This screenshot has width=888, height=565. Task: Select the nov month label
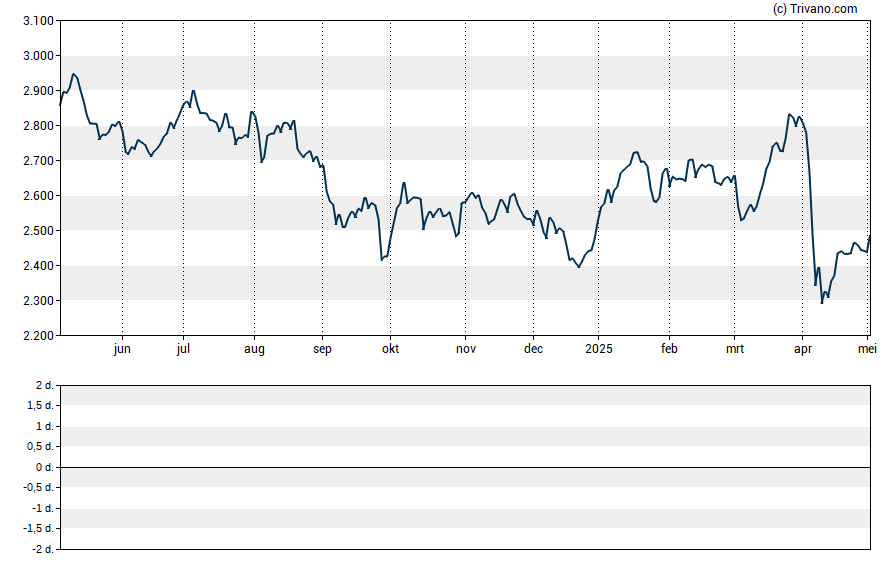(466, 349)
